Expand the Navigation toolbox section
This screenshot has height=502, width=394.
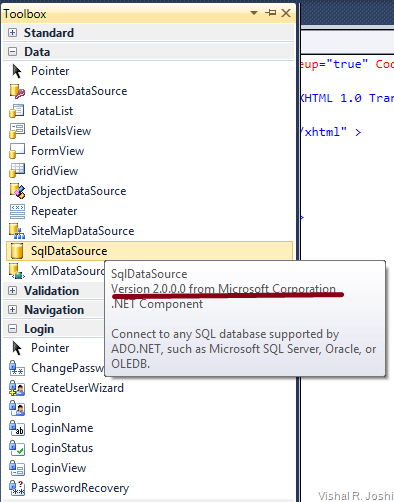[x=12, y=310]
